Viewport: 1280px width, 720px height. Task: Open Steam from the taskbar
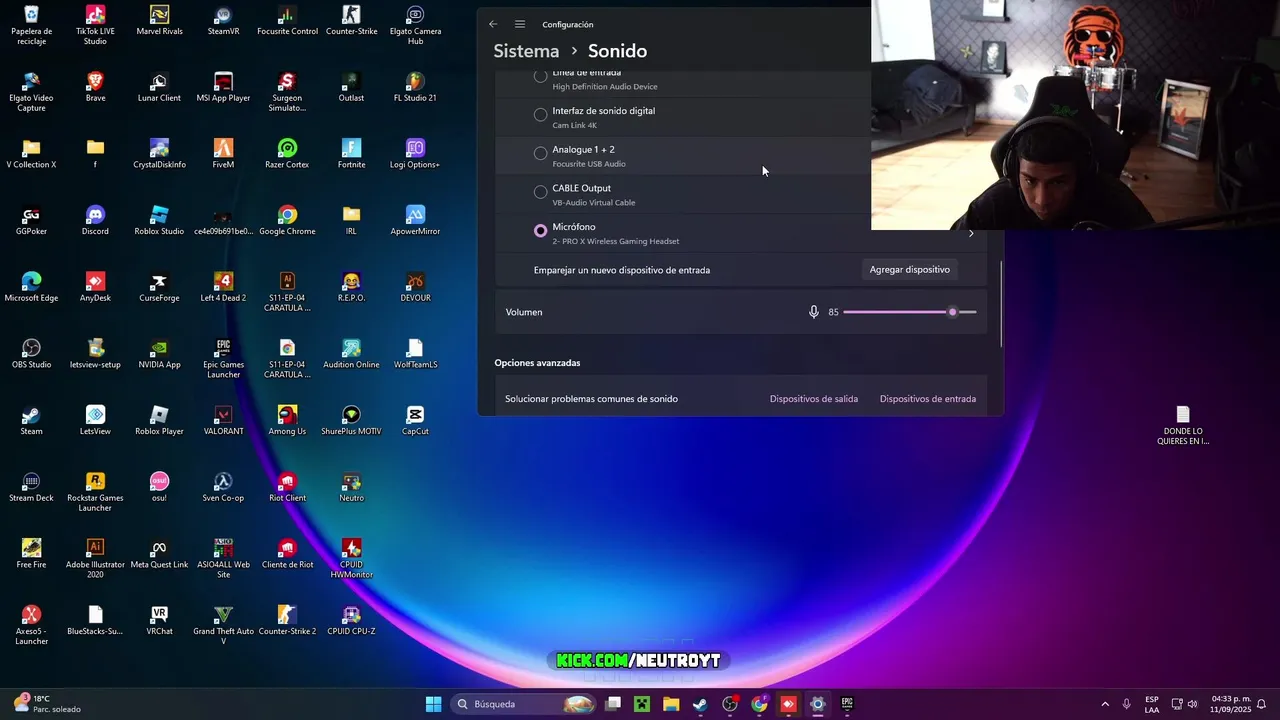[x=700, y=704]
